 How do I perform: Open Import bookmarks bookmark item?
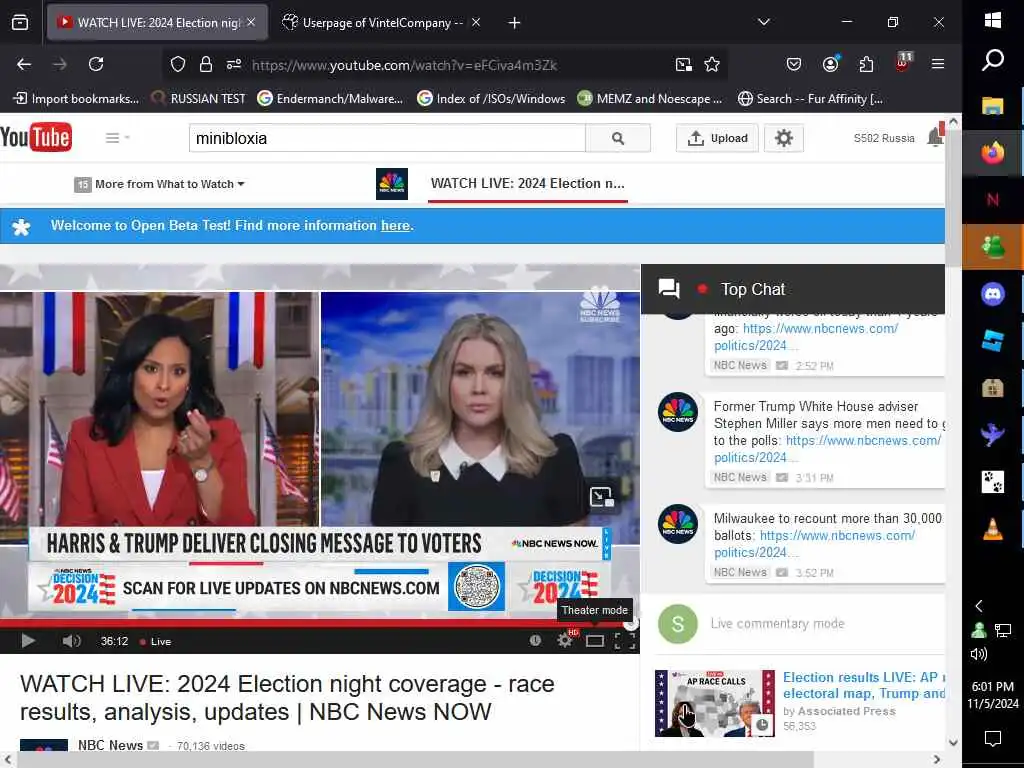76,99
